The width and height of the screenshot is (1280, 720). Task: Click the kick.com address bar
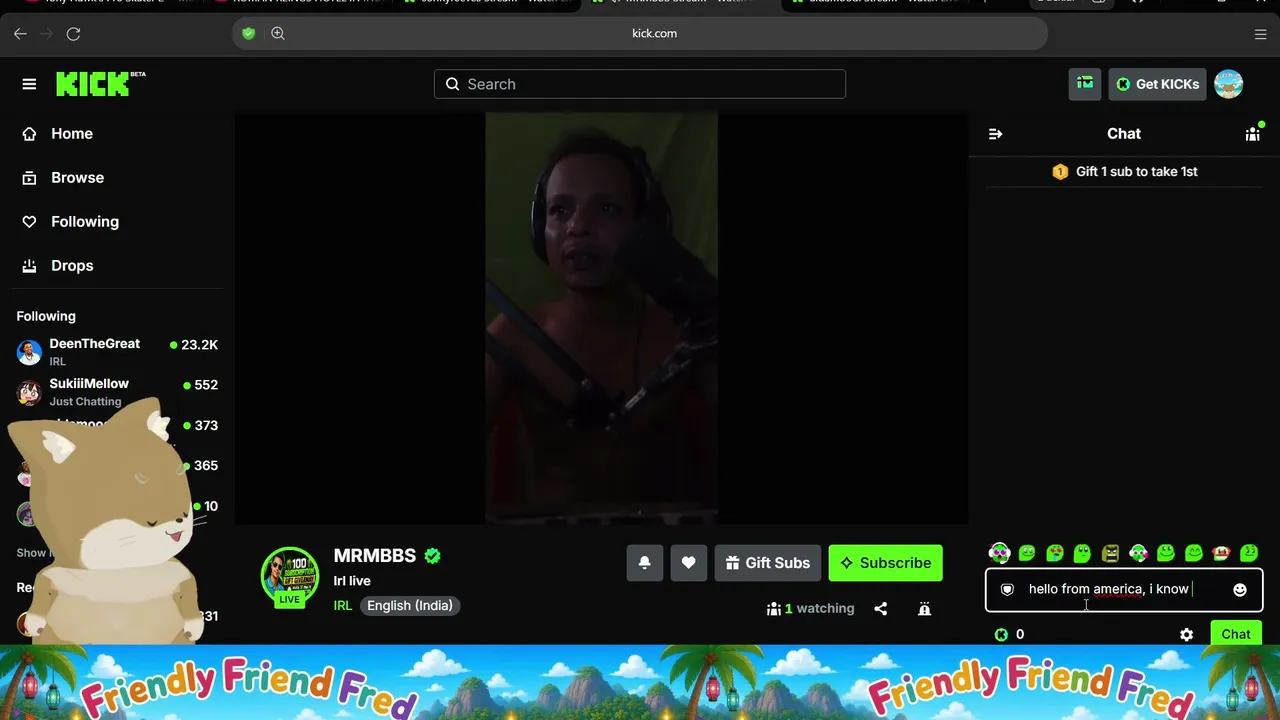pos(640,33)
